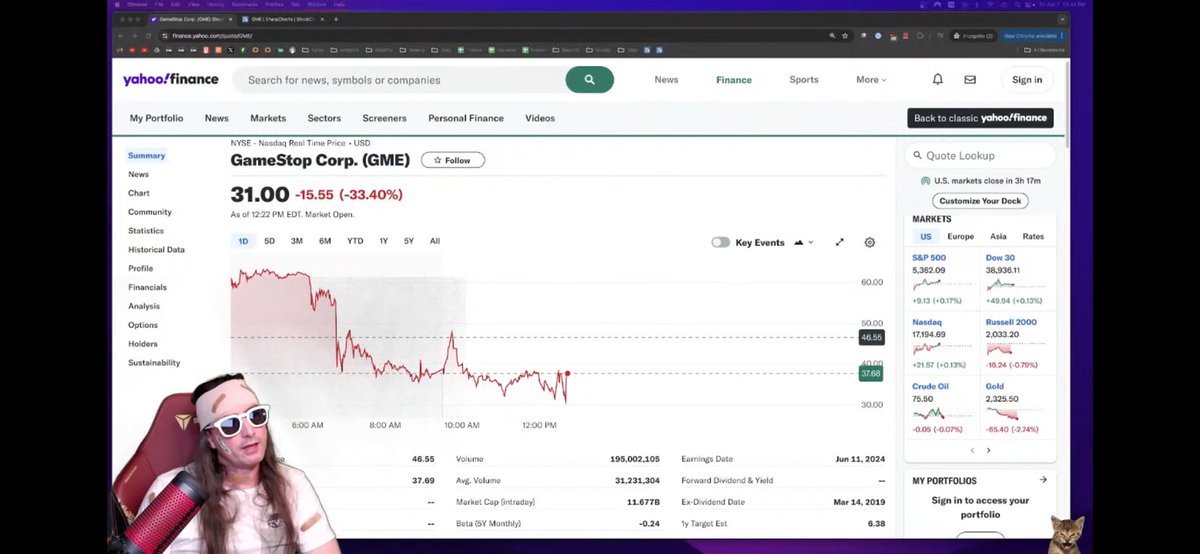
Task: Toggle the Key Events switch
Action: point(720,242)
